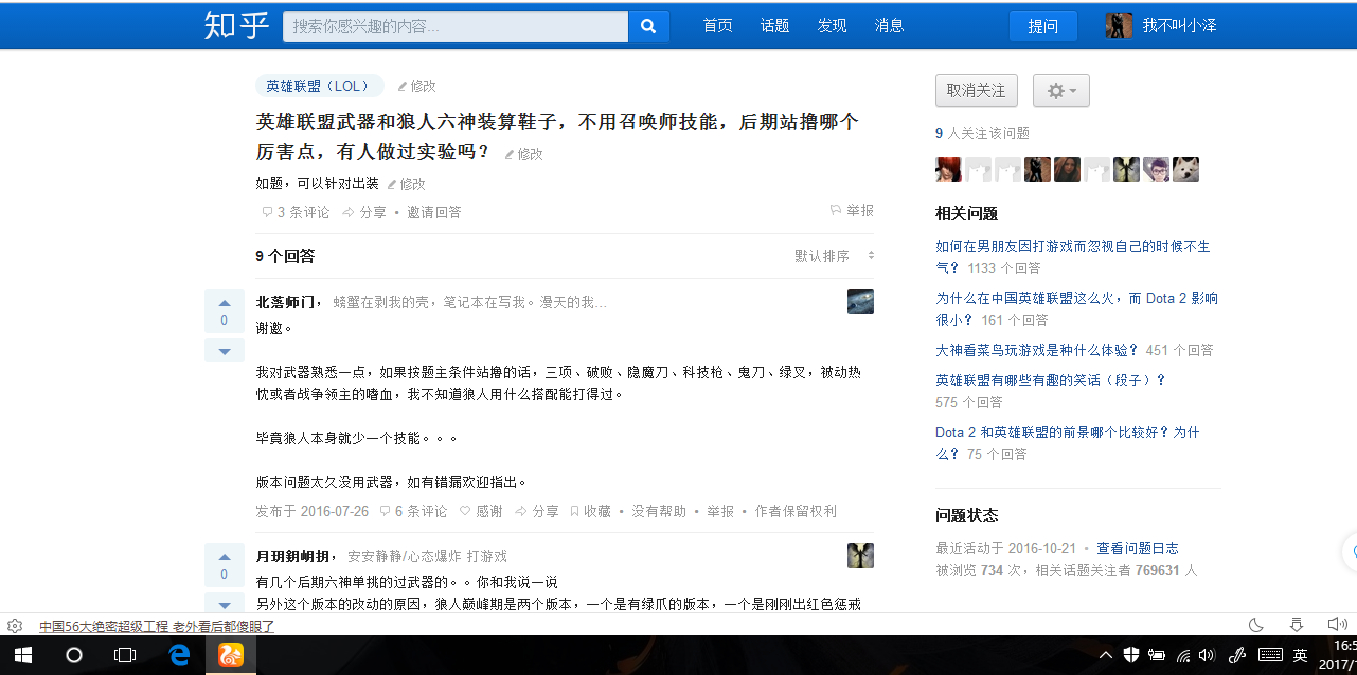Open the Windows Start menu
The width and height of the screenshot is (1357, 675).
tap(24, 655)
